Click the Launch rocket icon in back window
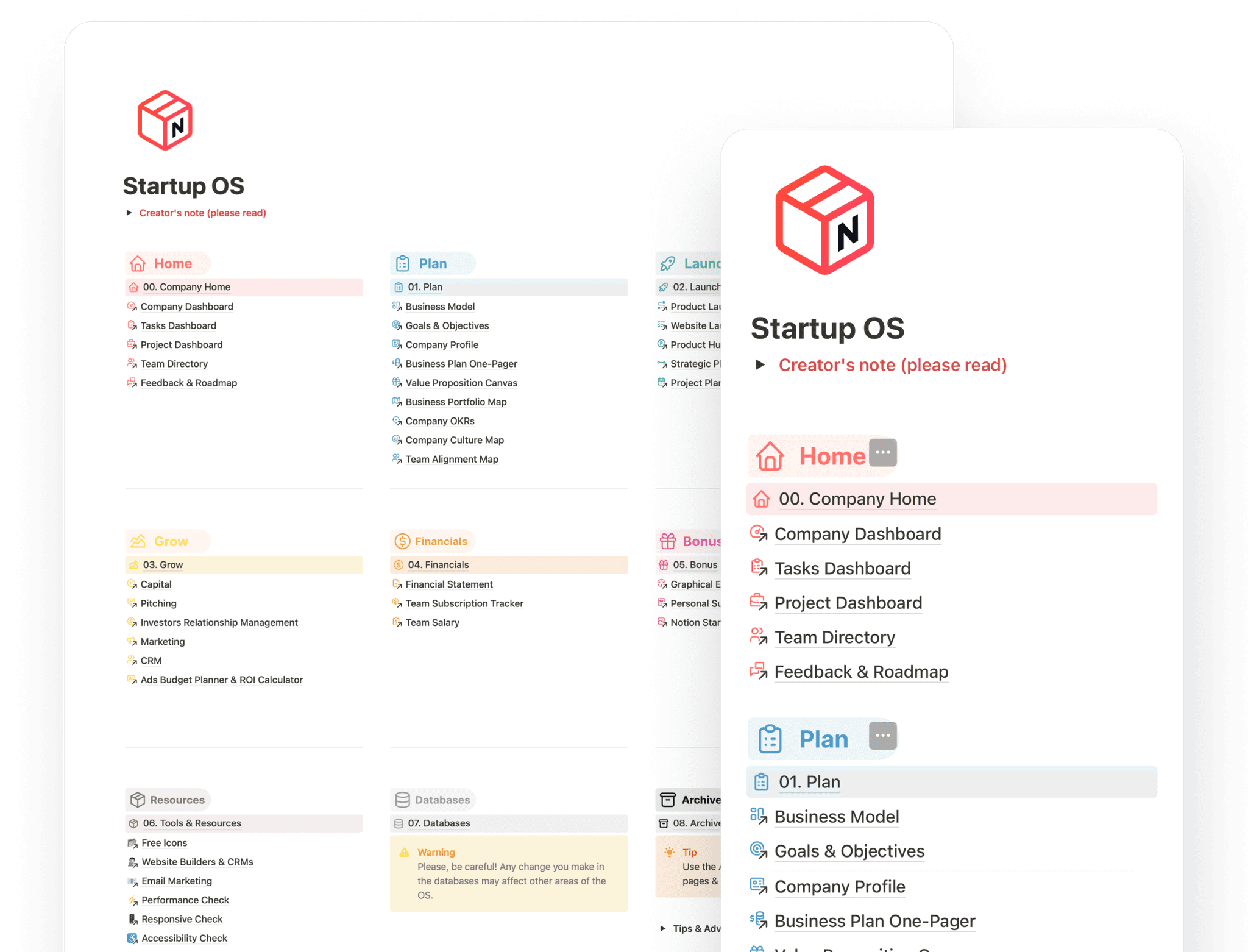1248x952 pixels. [668, 263]
